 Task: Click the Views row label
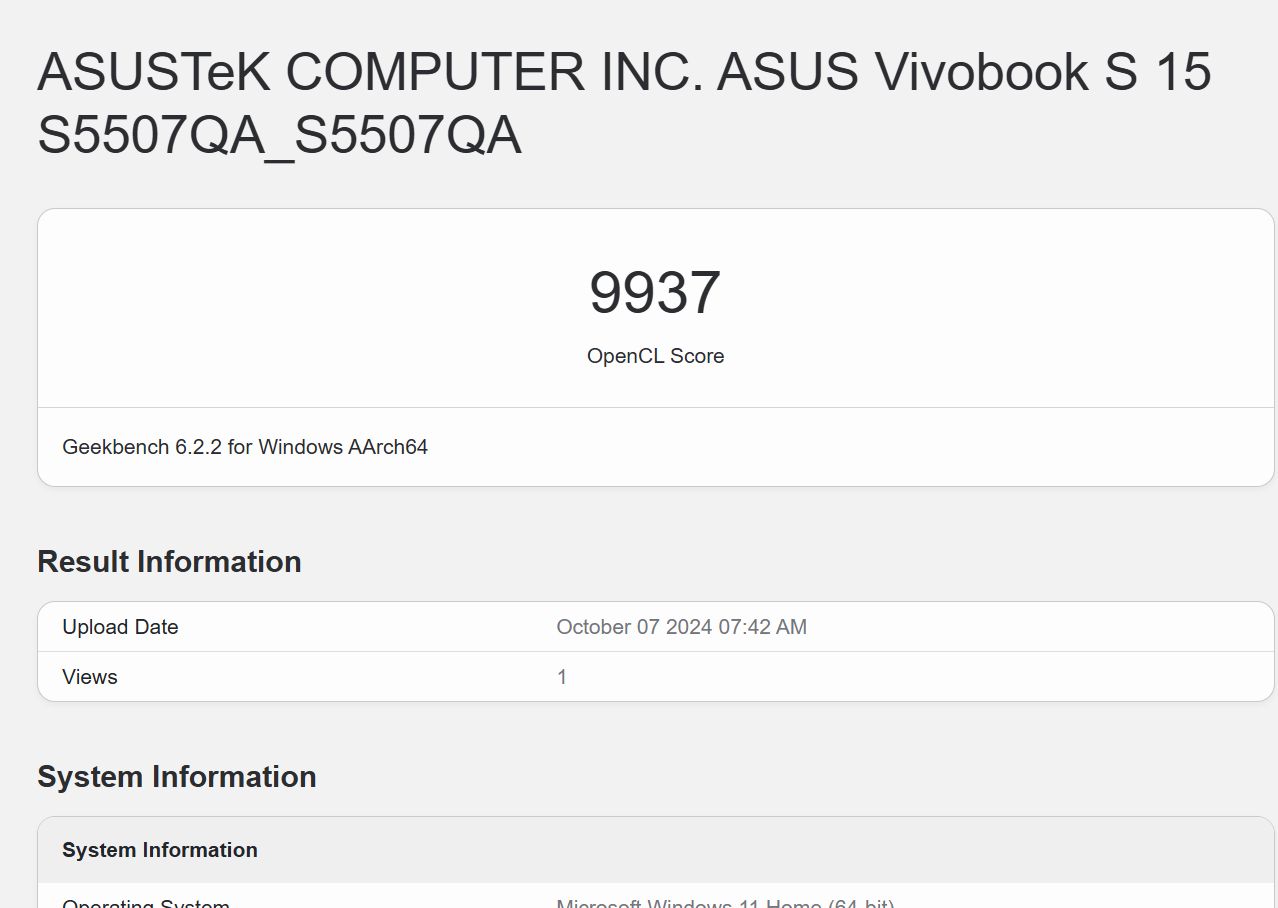coord(90,677)
